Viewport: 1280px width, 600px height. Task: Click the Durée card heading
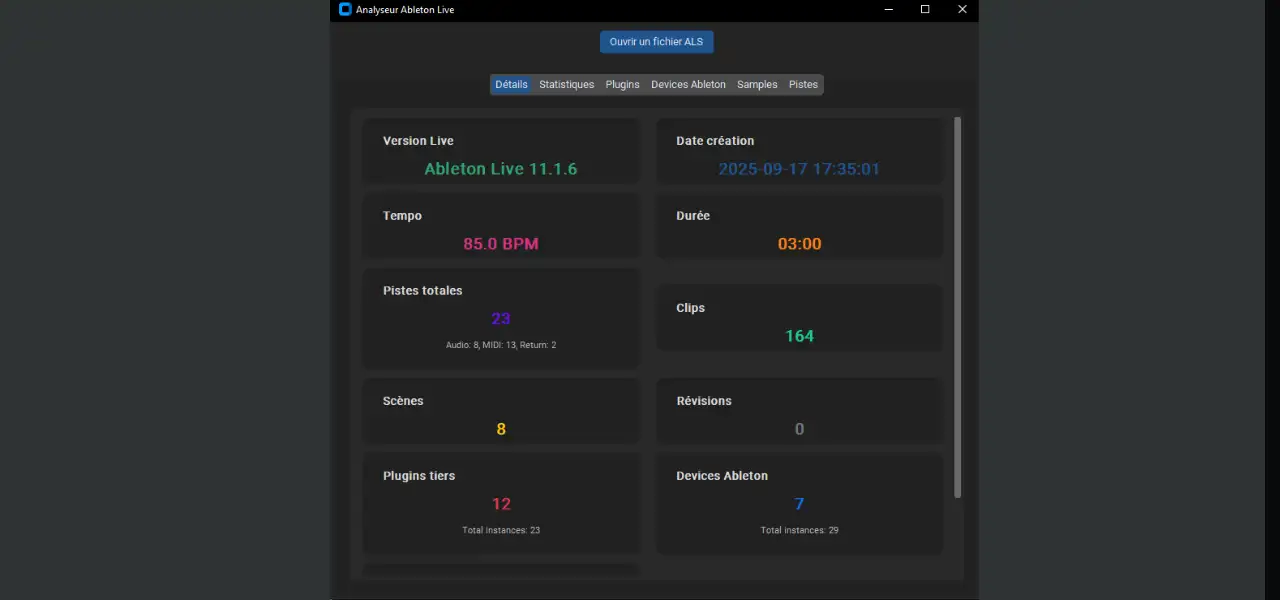pyautogui.click(x=693, y=216)
